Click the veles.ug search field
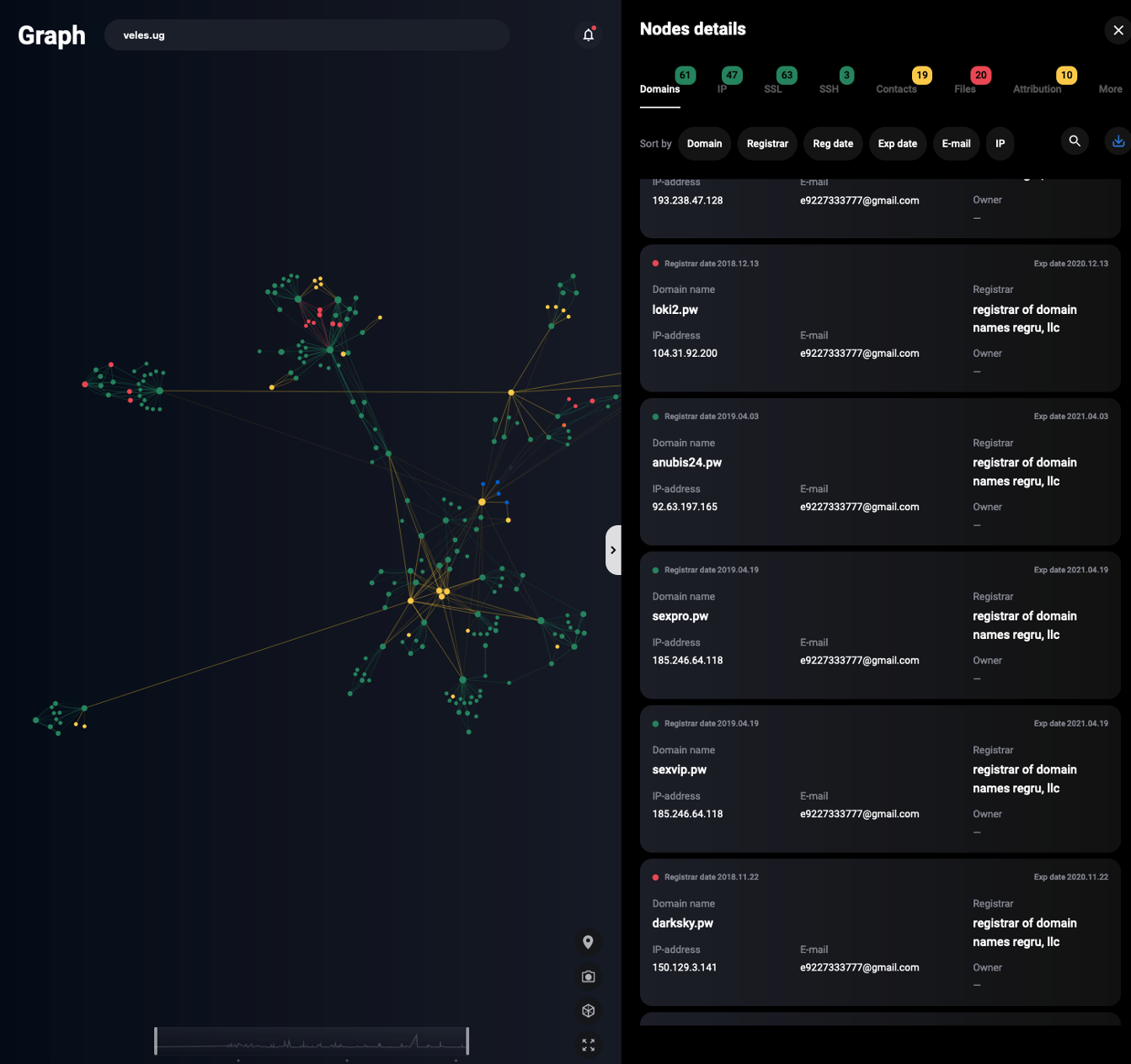 click(x=307, y=35)
